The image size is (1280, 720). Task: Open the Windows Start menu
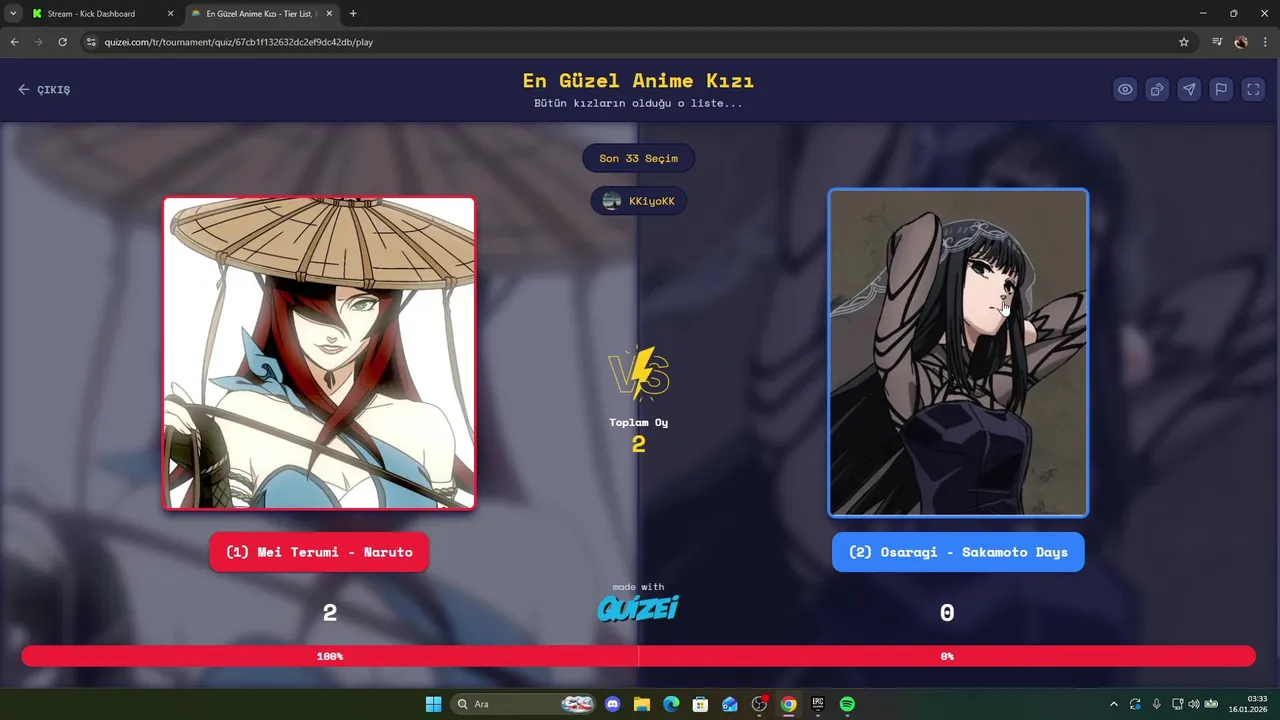coord(433,704)
